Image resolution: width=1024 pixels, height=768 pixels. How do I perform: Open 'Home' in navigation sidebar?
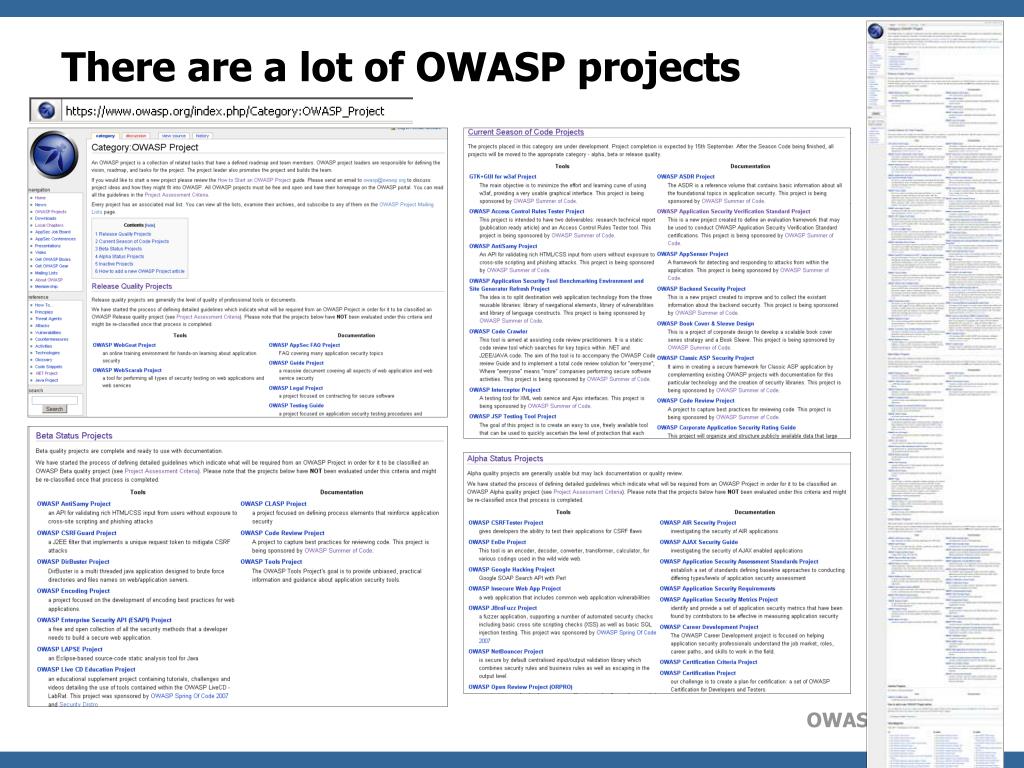tap(40, 197)
